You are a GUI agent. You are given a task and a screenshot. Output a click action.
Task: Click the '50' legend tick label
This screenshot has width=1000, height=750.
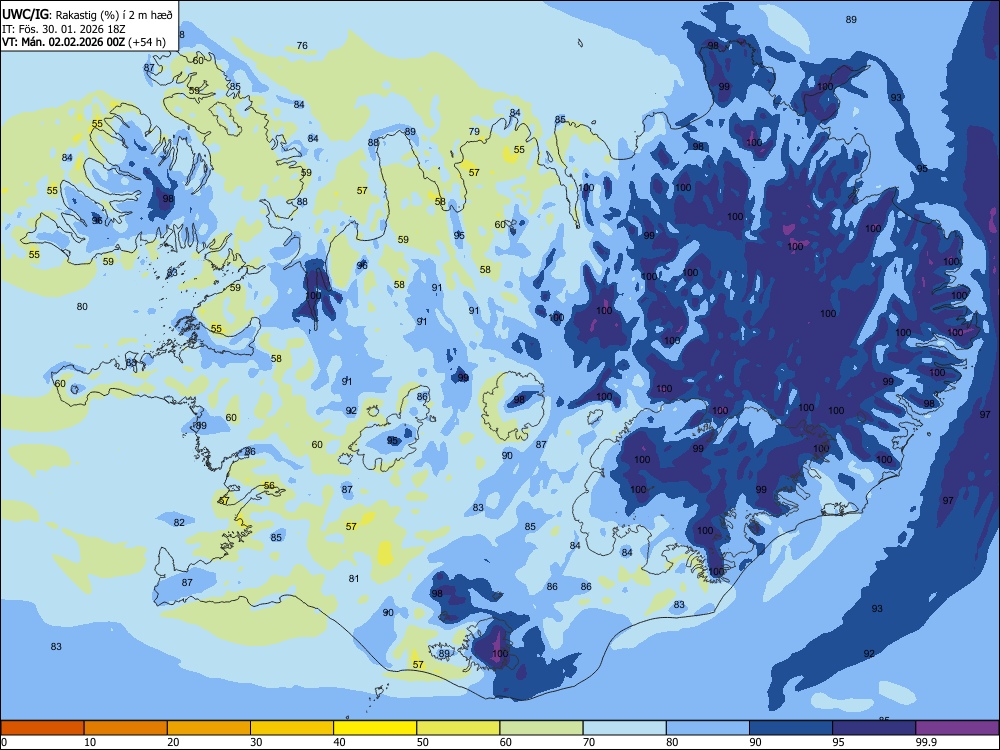point(423,742)
